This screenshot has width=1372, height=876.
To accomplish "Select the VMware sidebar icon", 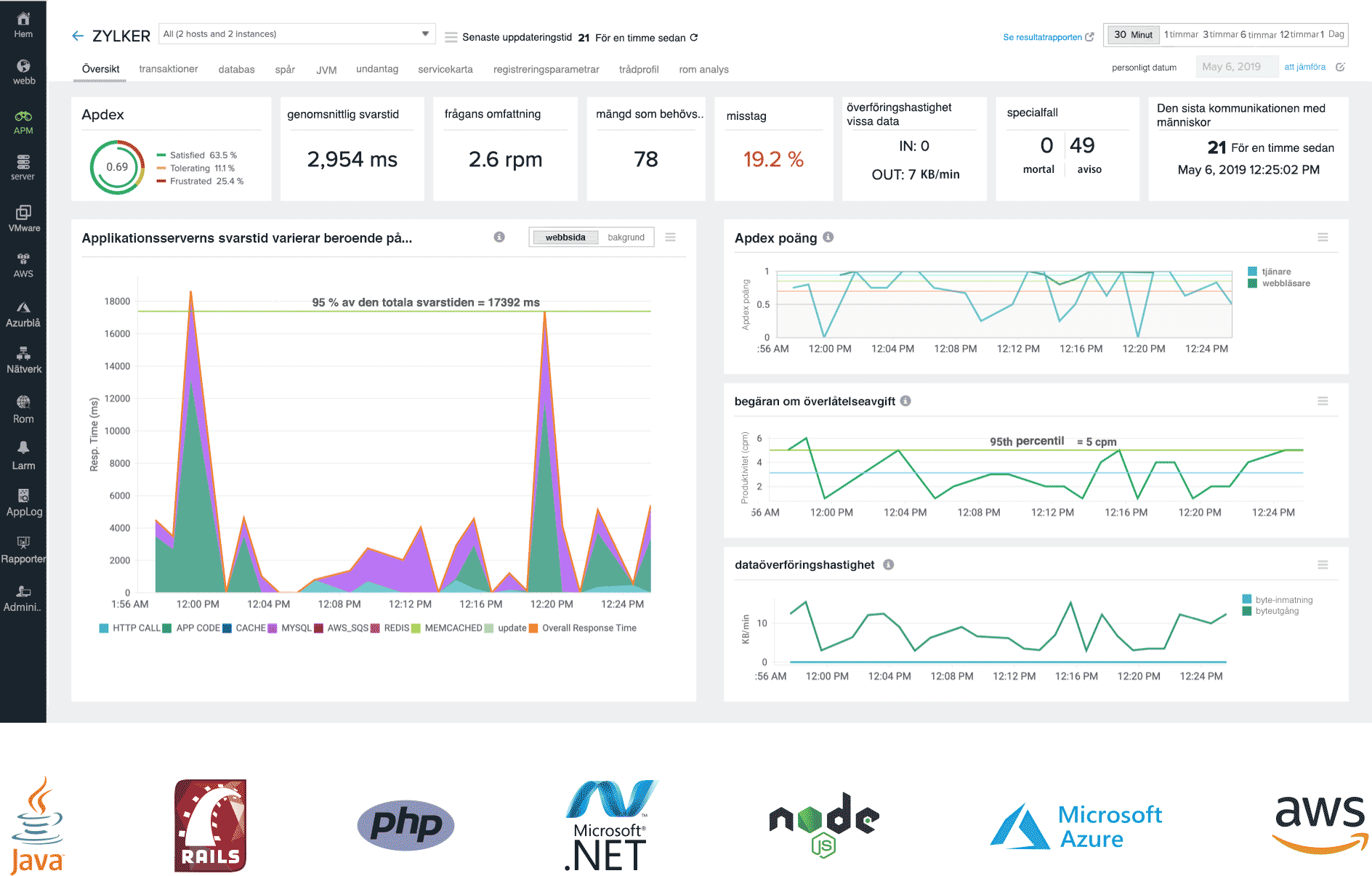I will click(x=24, y=217).
